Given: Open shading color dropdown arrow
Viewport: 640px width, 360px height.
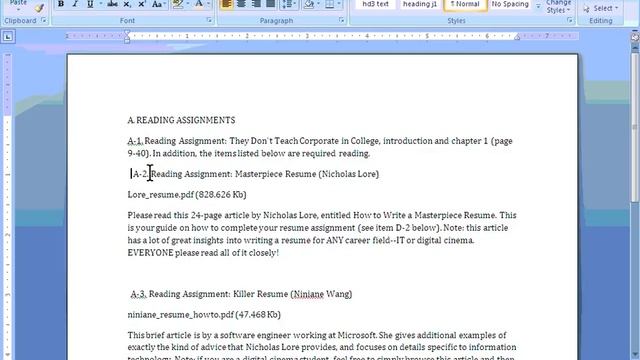Looking at the screenshot, I should pyautogui.click(x=318, y=4).
